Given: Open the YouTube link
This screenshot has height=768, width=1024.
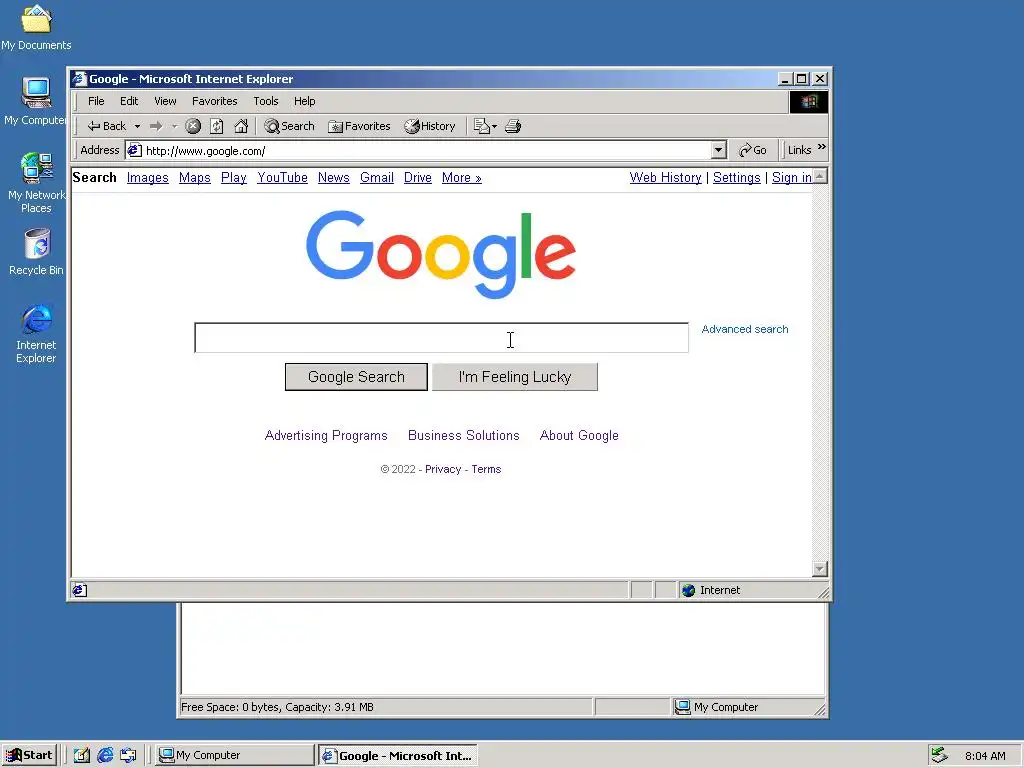Looking at the screenshot, I should (282, 178).
